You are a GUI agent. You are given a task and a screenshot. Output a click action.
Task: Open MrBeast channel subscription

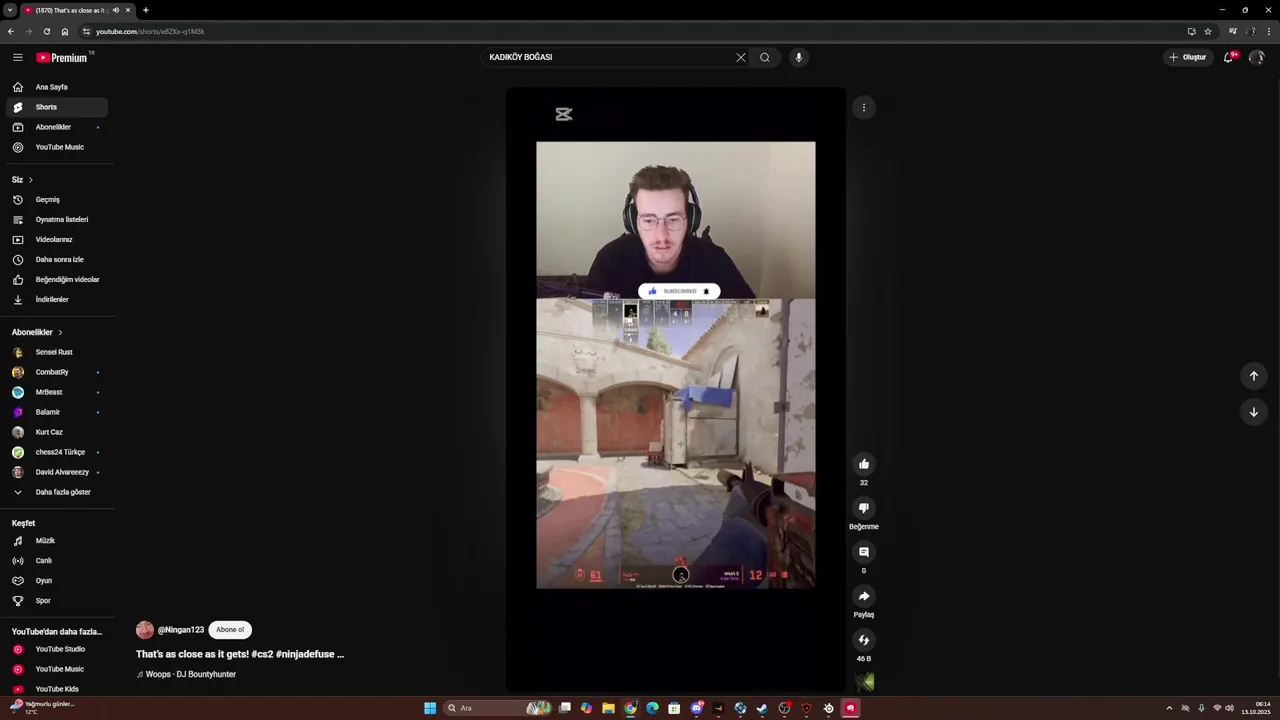pos(57,392)
